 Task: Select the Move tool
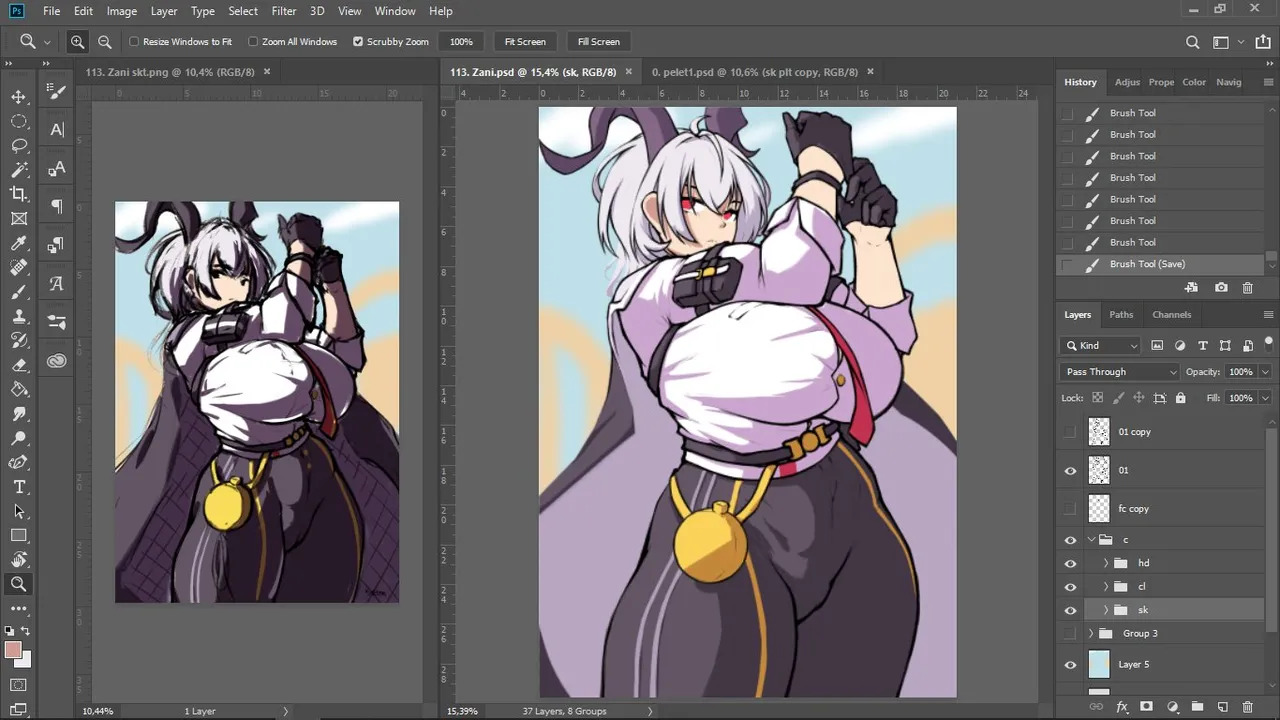coord(18,97)
